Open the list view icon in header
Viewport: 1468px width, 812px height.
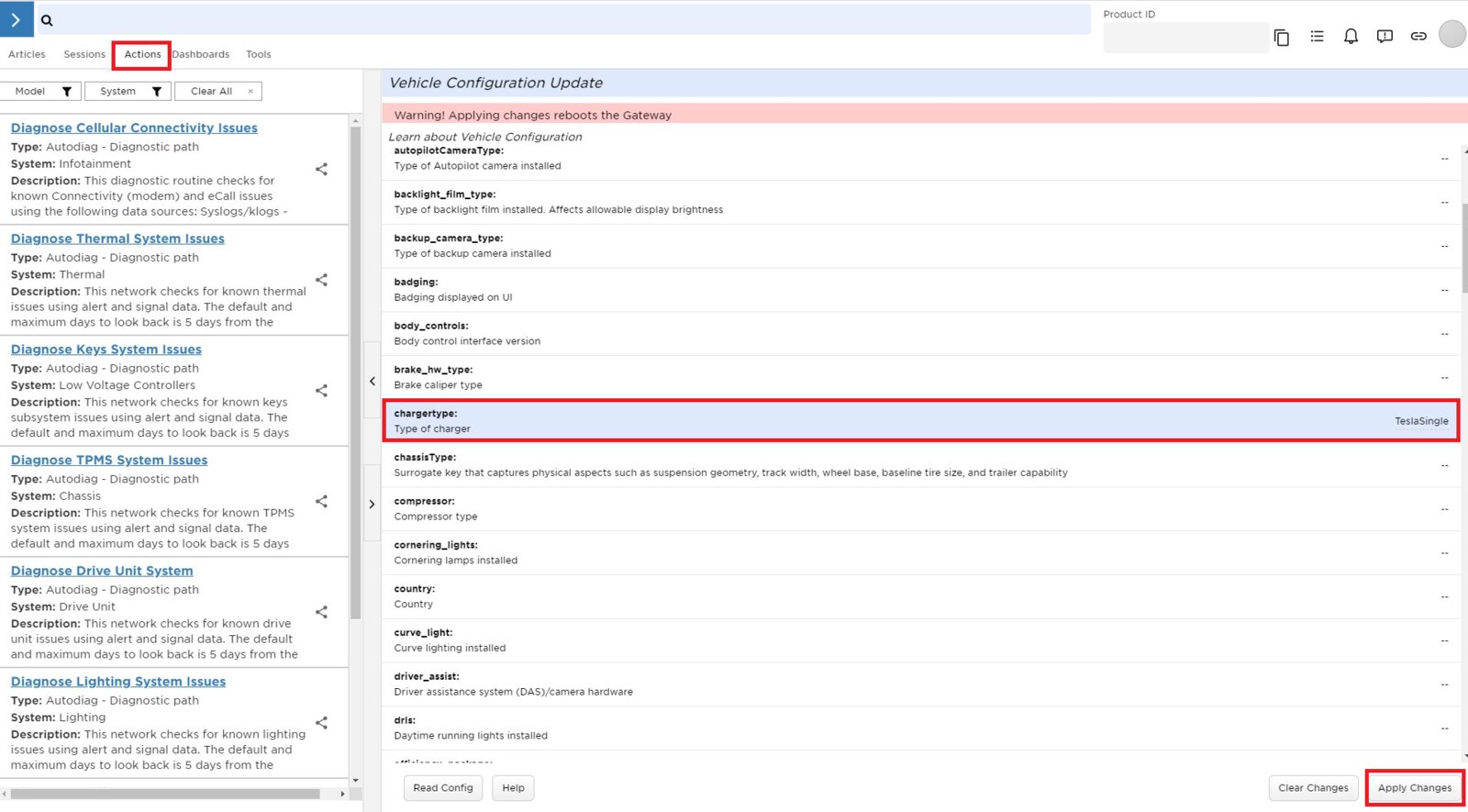1317,37
